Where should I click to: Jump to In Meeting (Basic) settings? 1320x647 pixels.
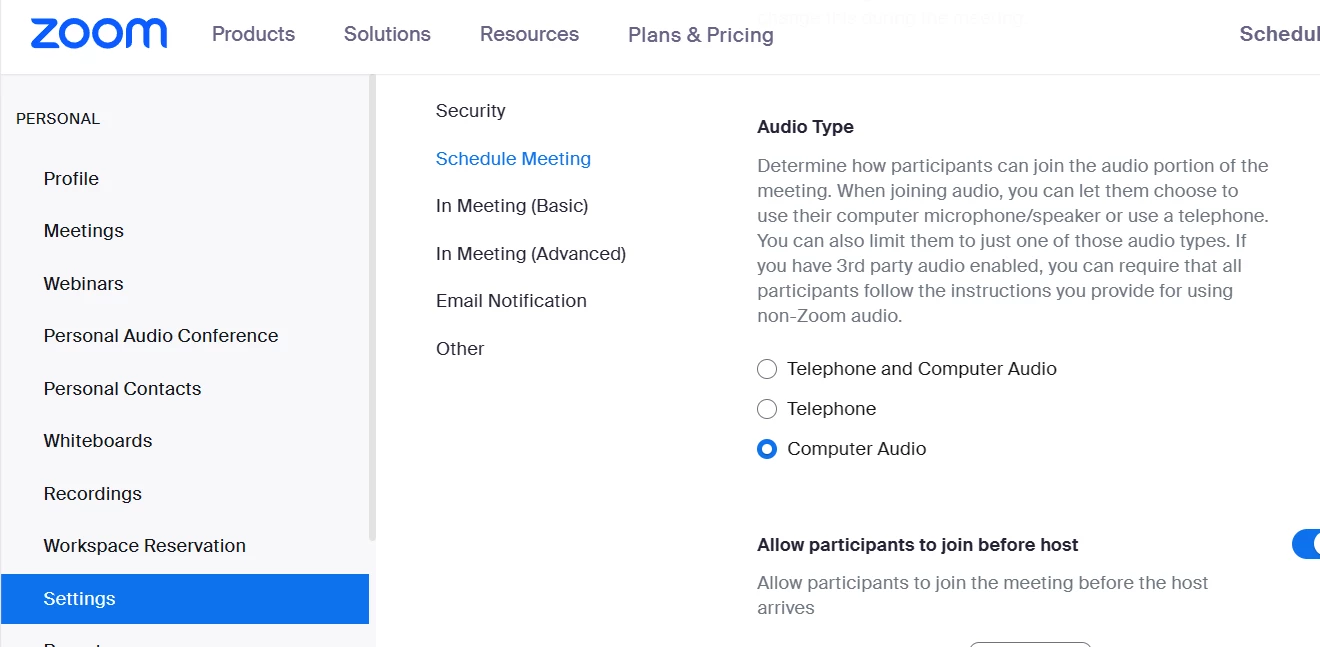click(511, 206)
